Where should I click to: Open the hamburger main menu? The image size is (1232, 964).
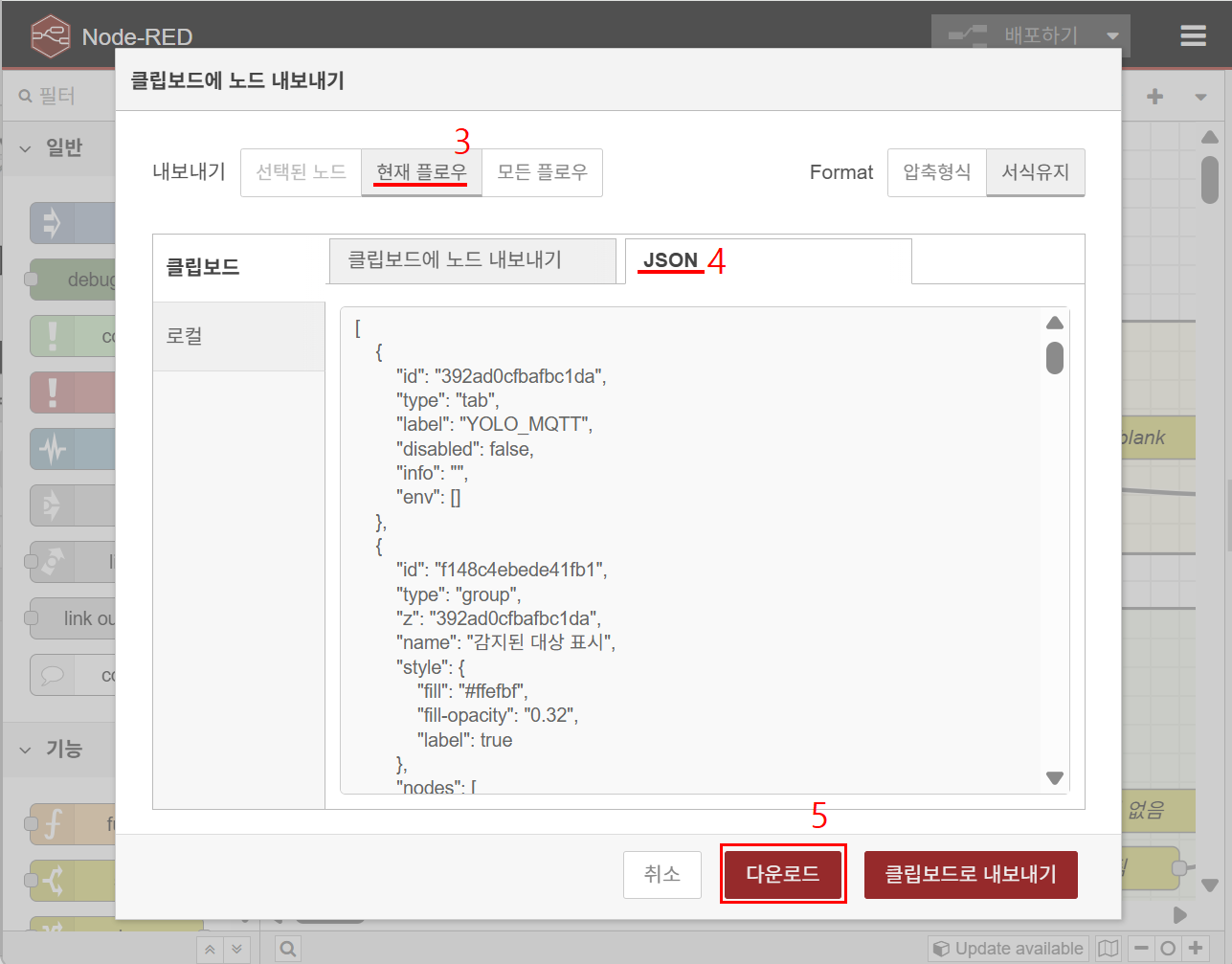coord(1193,35)
